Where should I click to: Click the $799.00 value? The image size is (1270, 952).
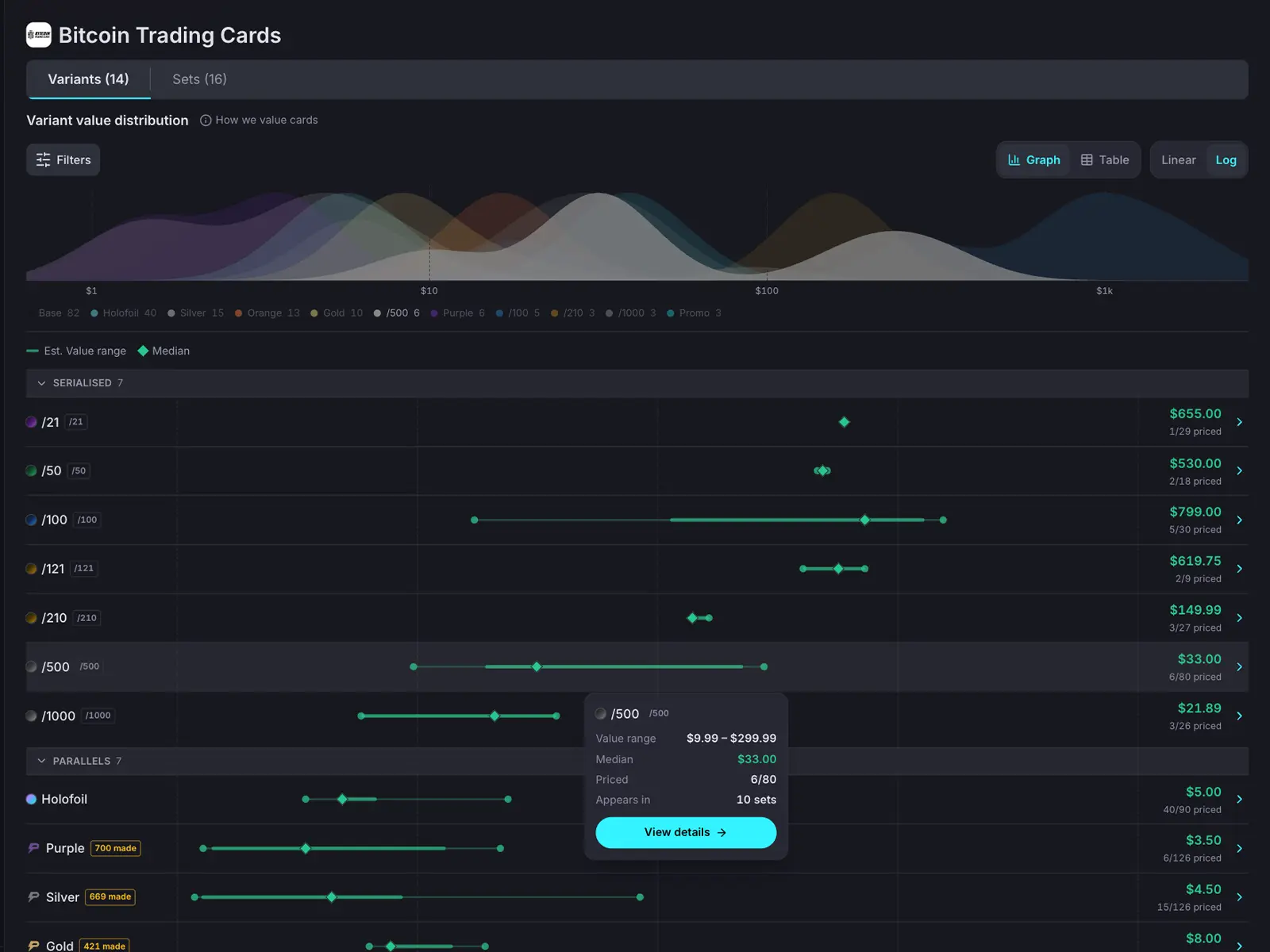point(1195,512)
